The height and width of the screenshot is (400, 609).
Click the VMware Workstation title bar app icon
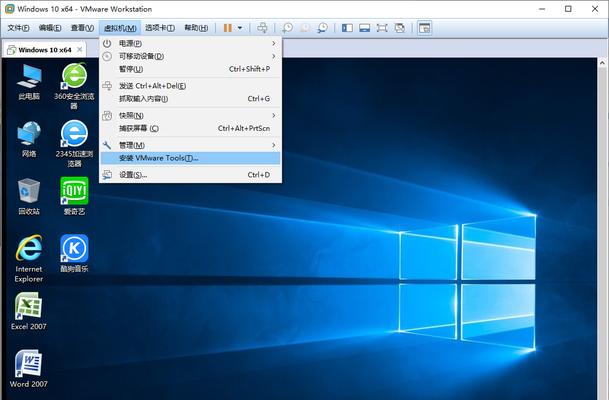pos(9,9)
